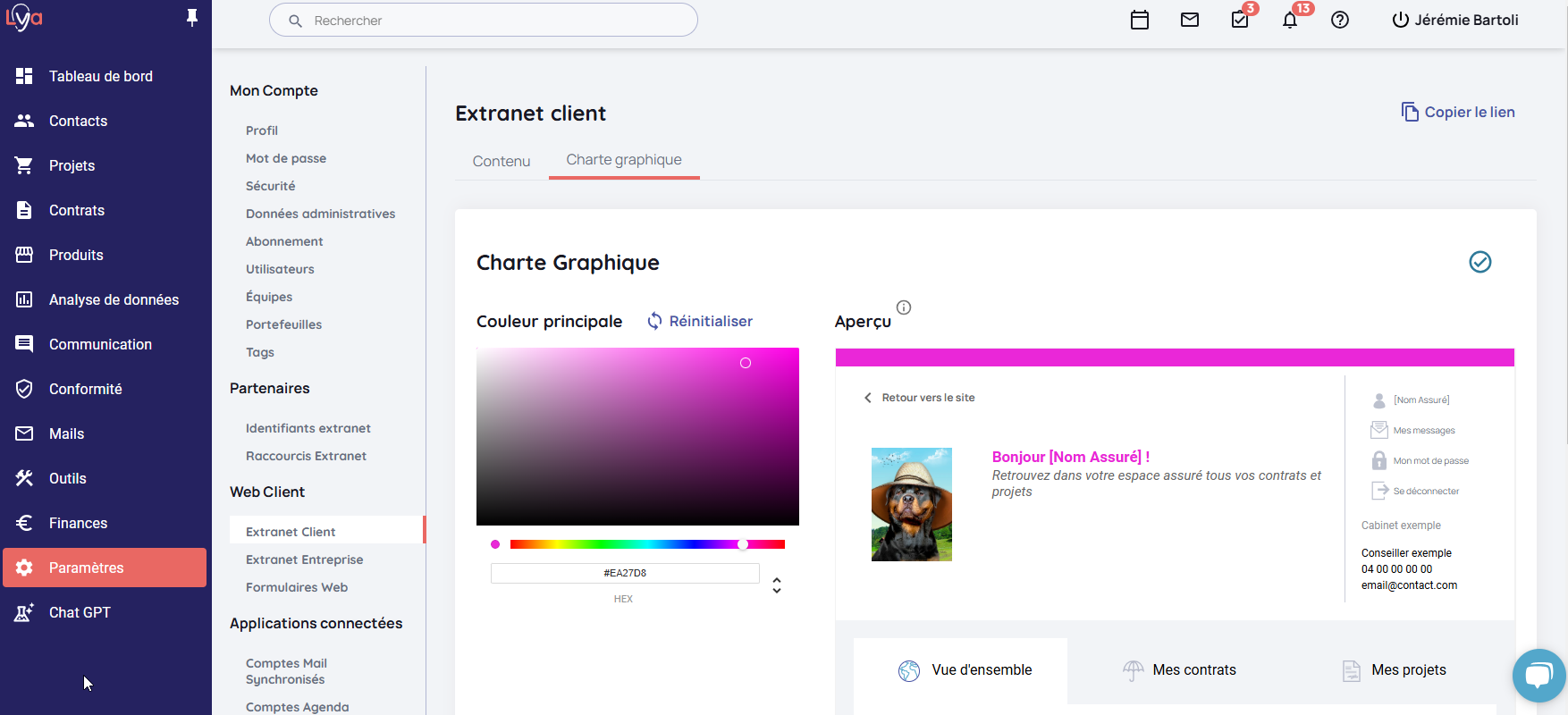This screenshot has height=715, width=1568.
Task: Click the Charte Graphique validate checkmark
Action: [1479, 262]
